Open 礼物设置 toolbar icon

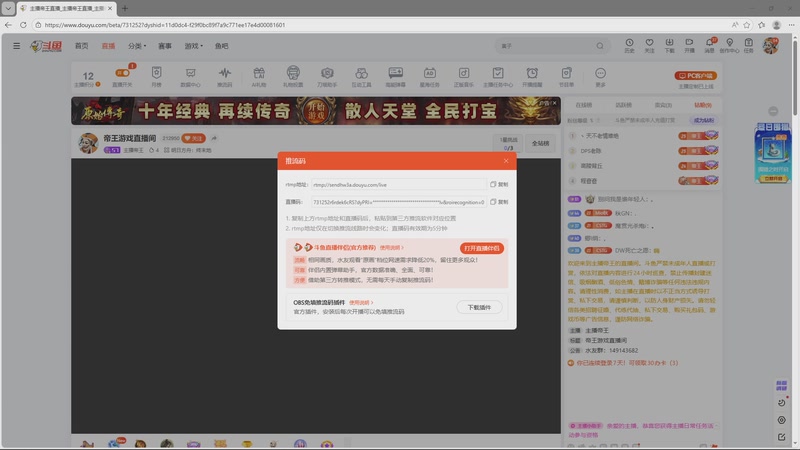(x=293, y=77)
